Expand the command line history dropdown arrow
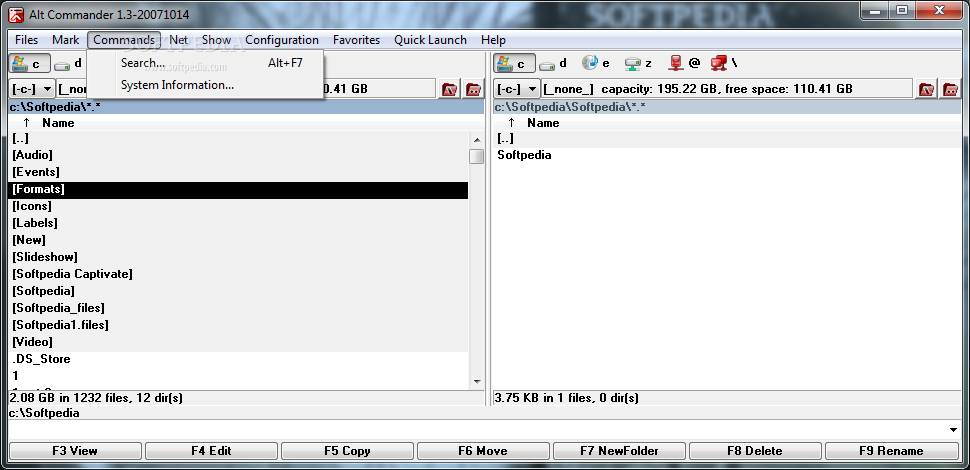This screenshot has width=970, height=470. [953, 430]
